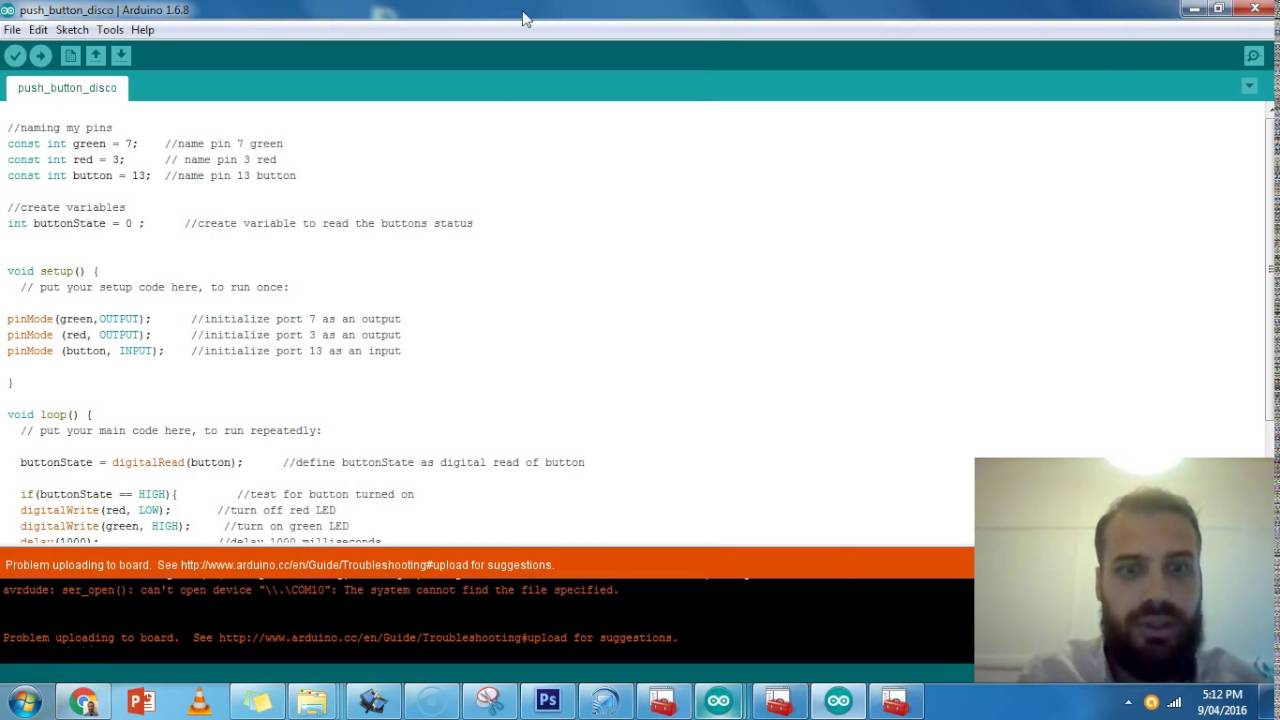1280x720 pixels.
Task: Click comment '// put your setup code here'
Action: 154,287
